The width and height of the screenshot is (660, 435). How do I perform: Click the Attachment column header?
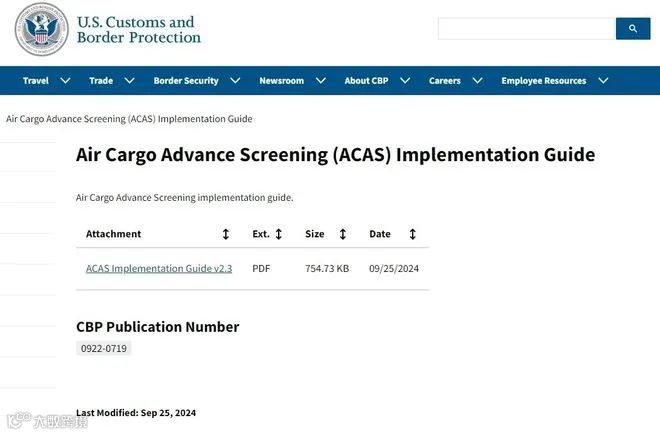click(113, 234)
